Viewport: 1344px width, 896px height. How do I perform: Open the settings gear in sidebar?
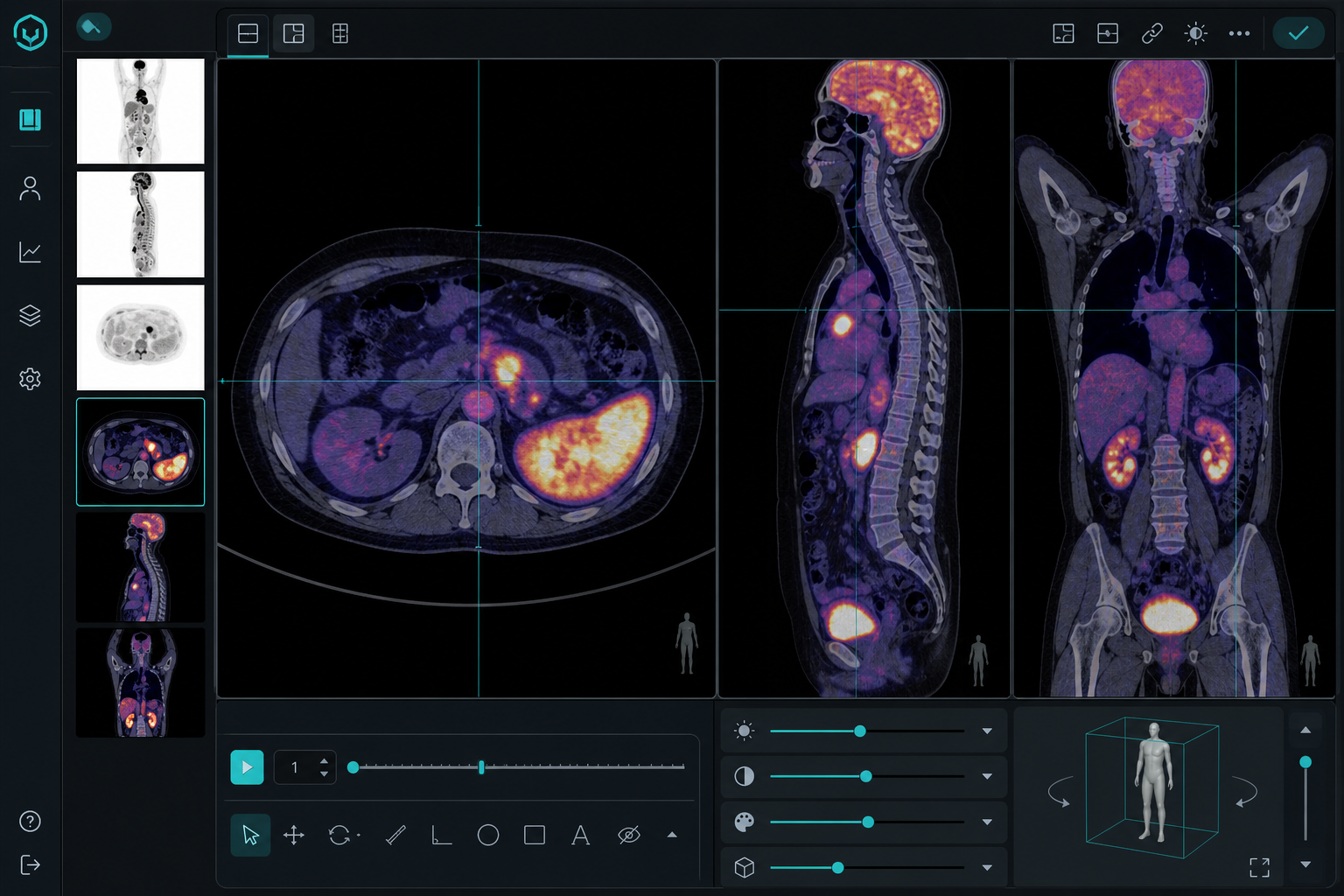click(x=31, y=379)
